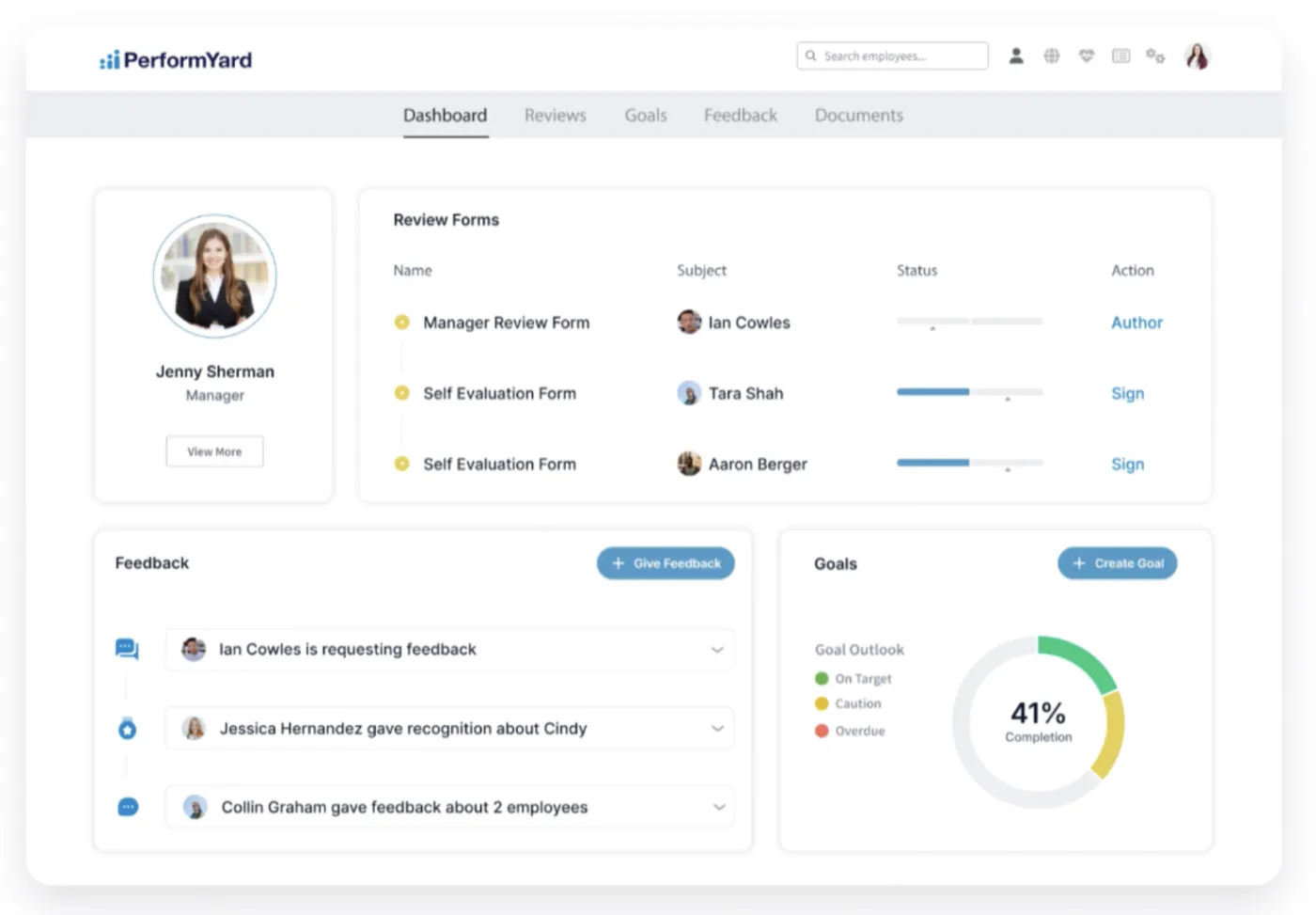Screen dimensions: 1316x915
Task: Click Jenny Sherman's profile photo
Action: [215, 276]
